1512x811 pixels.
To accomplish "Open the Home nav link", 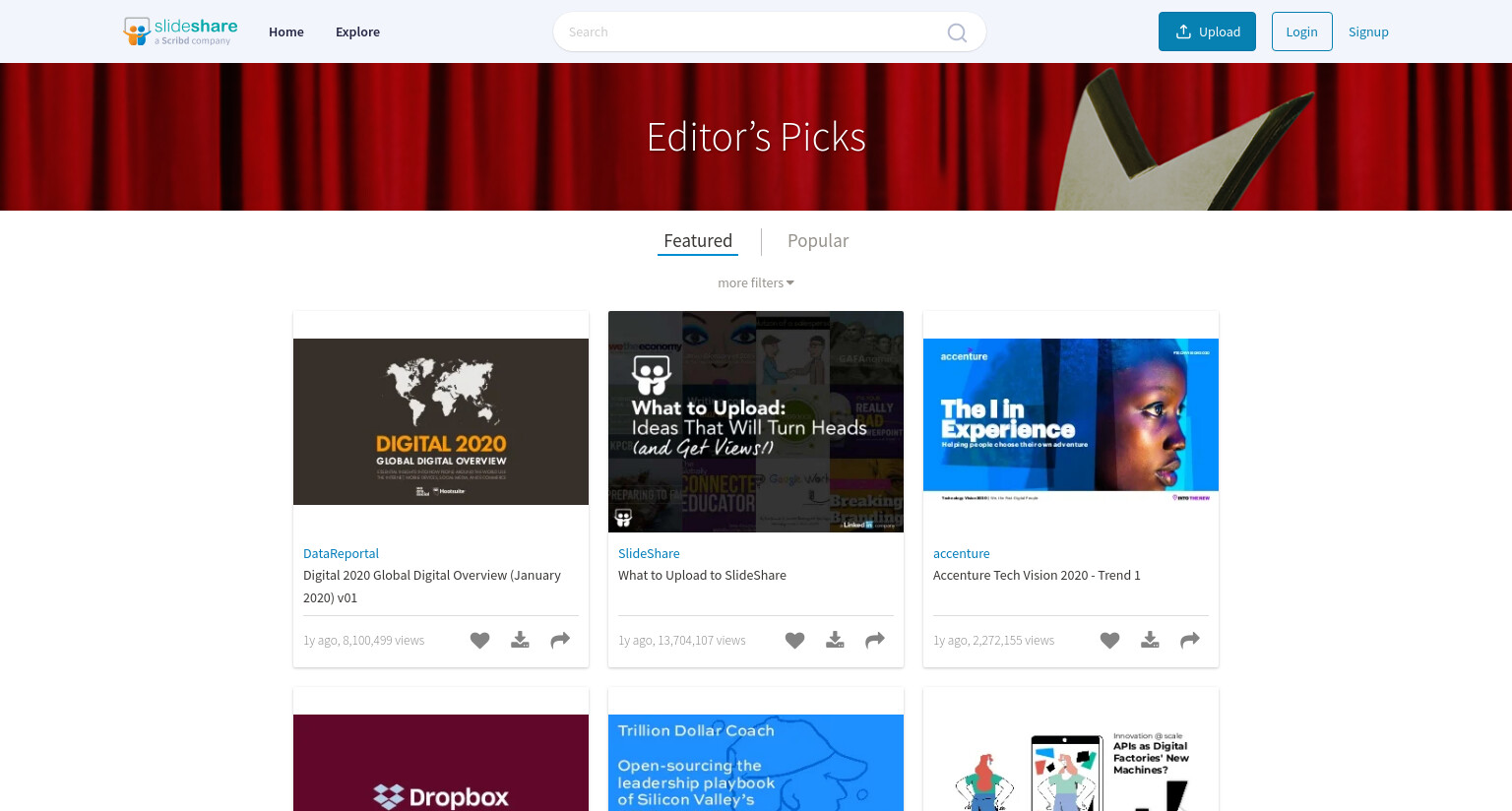I will [x=286, y=31].
